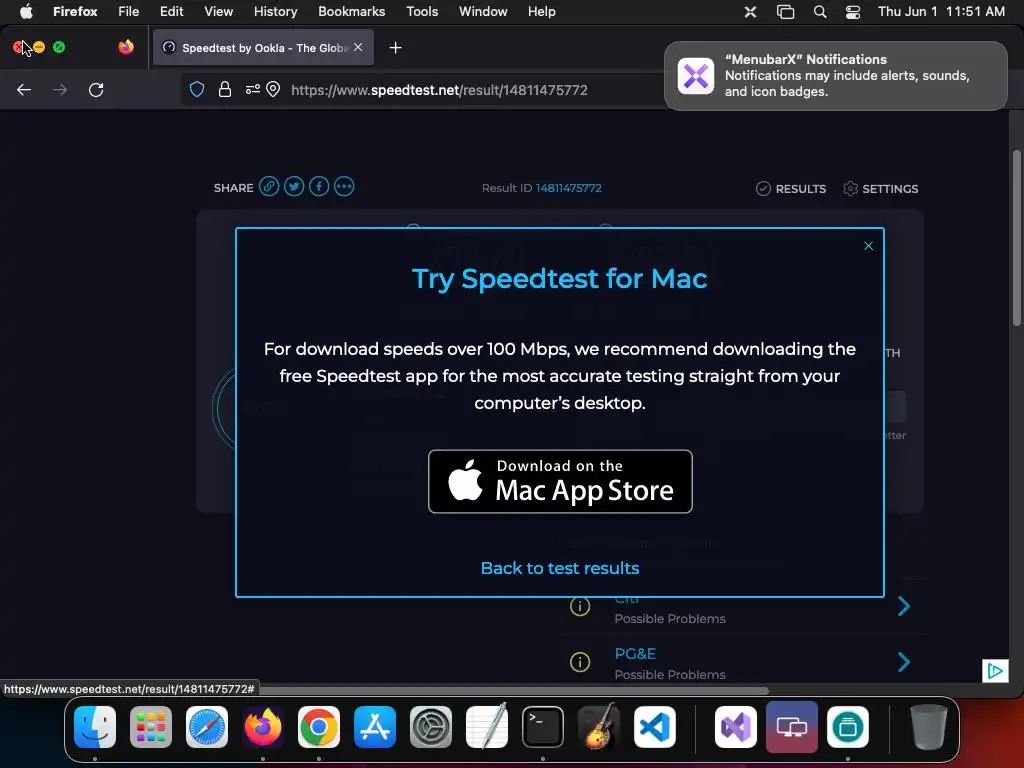Image resolution: width=1024 pixels, height=768 pixels.
Task: Open the Bookmarks menu
Action: click(x=351, y=11)
